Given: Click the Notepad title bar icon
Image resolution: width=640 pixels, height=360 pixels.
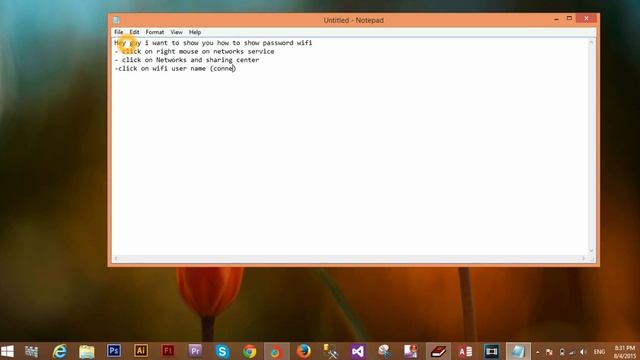Looking at the screenshot, I should tap(116, 20).
